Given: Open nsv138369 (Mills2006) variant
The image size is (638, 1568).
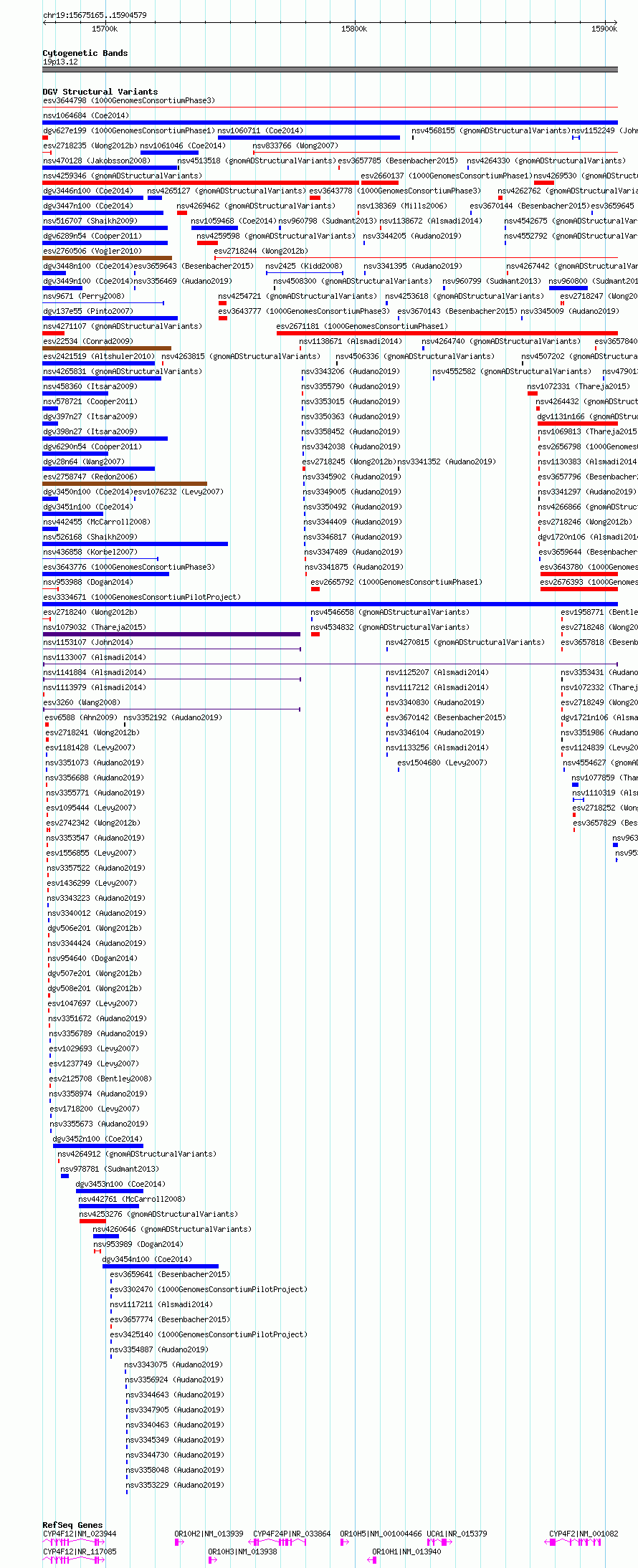Looking at the screenshot, I should pyautogui.click(x=402, y=206).
